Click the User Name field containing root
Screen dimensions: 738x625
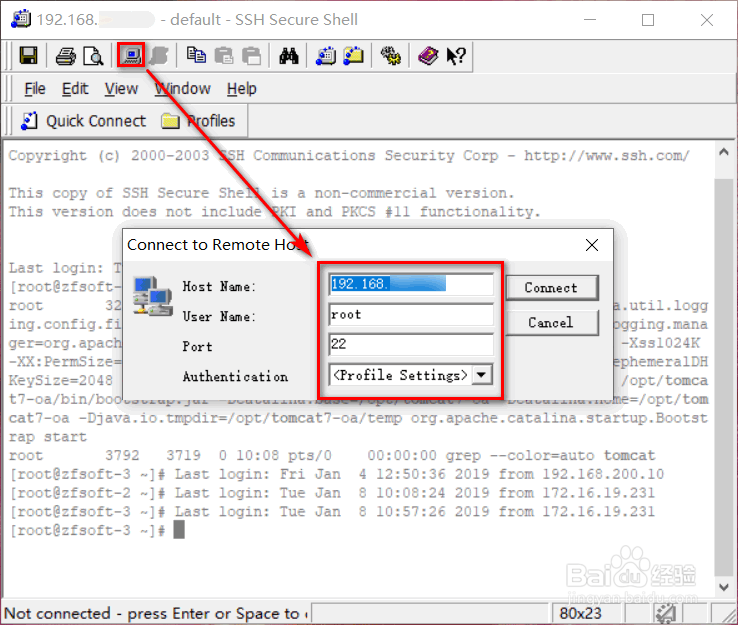(x=411, y=314)
